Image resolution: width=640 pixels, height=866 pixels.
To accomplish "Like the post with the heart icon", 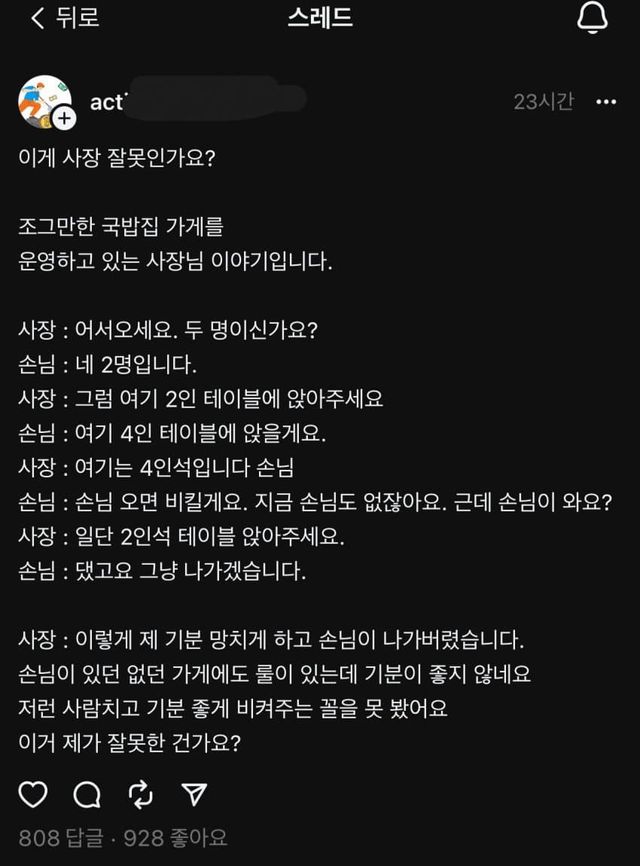I will (34, 793).
